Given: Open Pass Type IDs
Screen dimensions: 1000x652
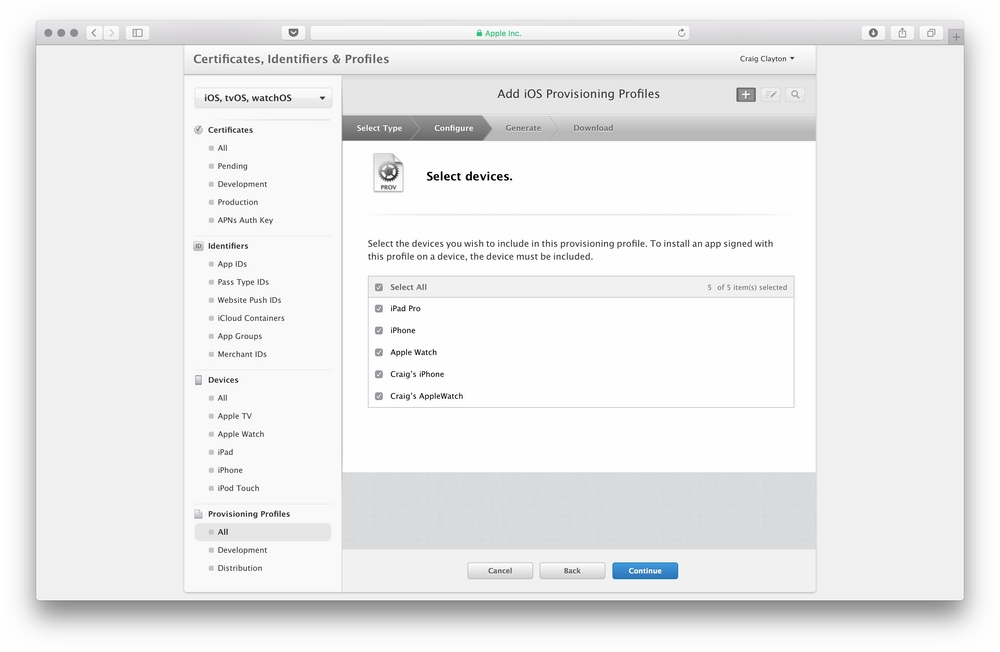Looking at the screenshot, I should coord(243,282).
